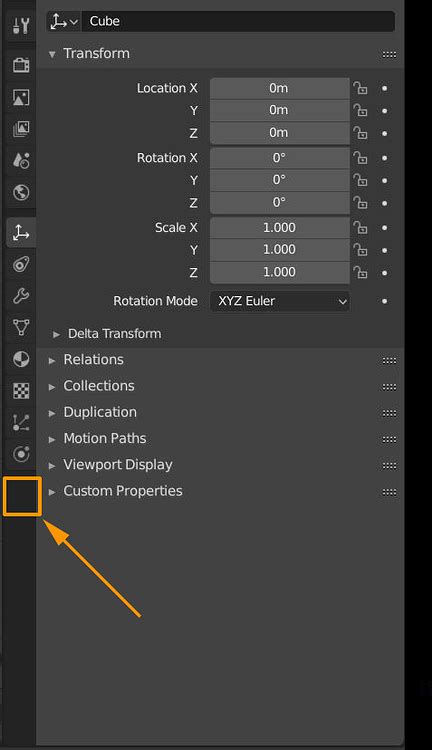Image resolution: width=432 pixels, height=750 pixels.
Task: Open the Tool properties tab
Action: click(21, 26)
